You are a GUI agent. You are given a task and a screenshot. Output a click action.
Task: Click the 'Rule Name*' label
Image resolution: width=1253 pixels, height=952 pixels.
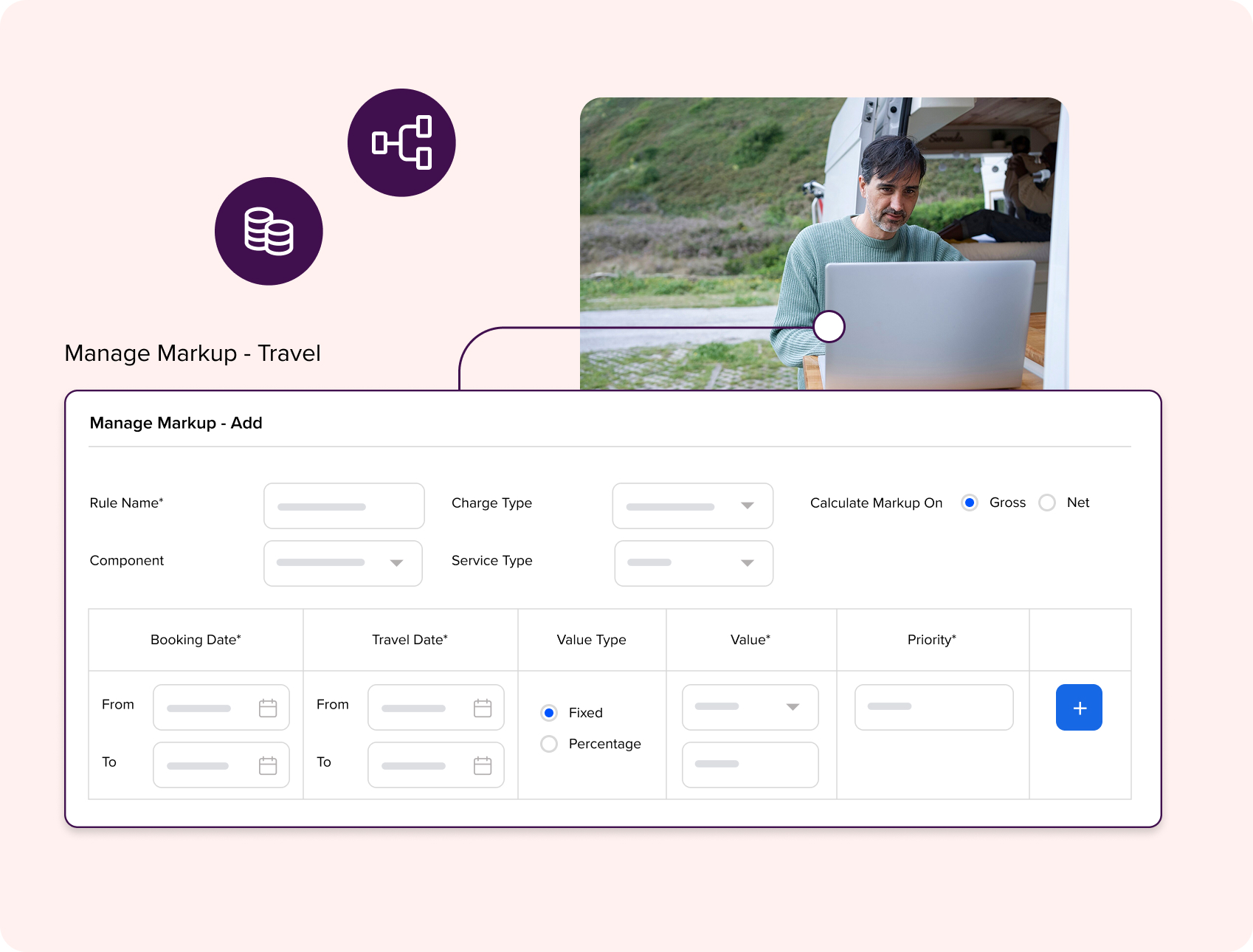point(126,503)
